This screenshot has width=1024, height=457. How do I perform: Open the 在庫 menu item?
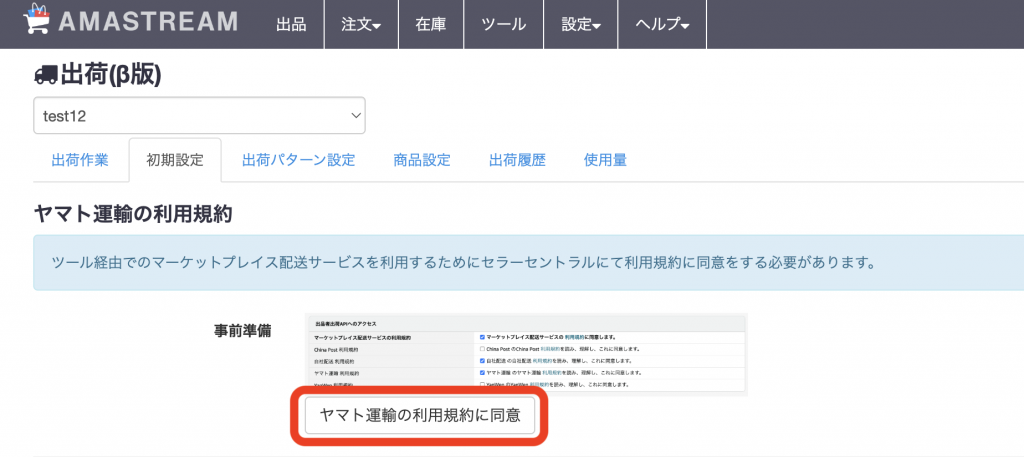click(x=431, y=24)
